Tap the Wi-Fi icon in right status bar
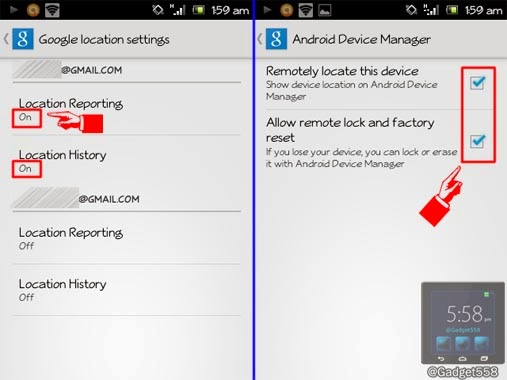This screenshot has width=507, height=380. [x=306, y=10]
